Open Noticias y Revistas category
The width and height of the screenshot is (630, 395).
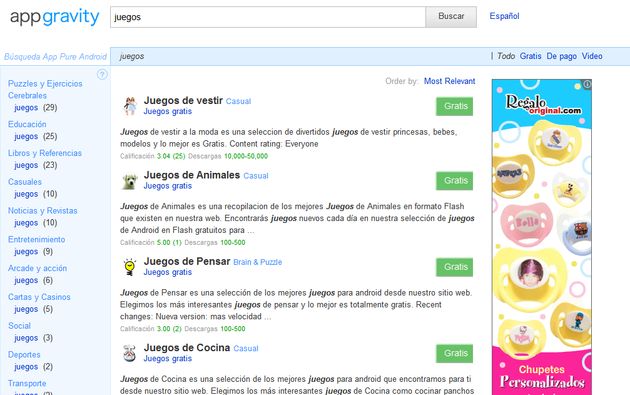(43, 211)
